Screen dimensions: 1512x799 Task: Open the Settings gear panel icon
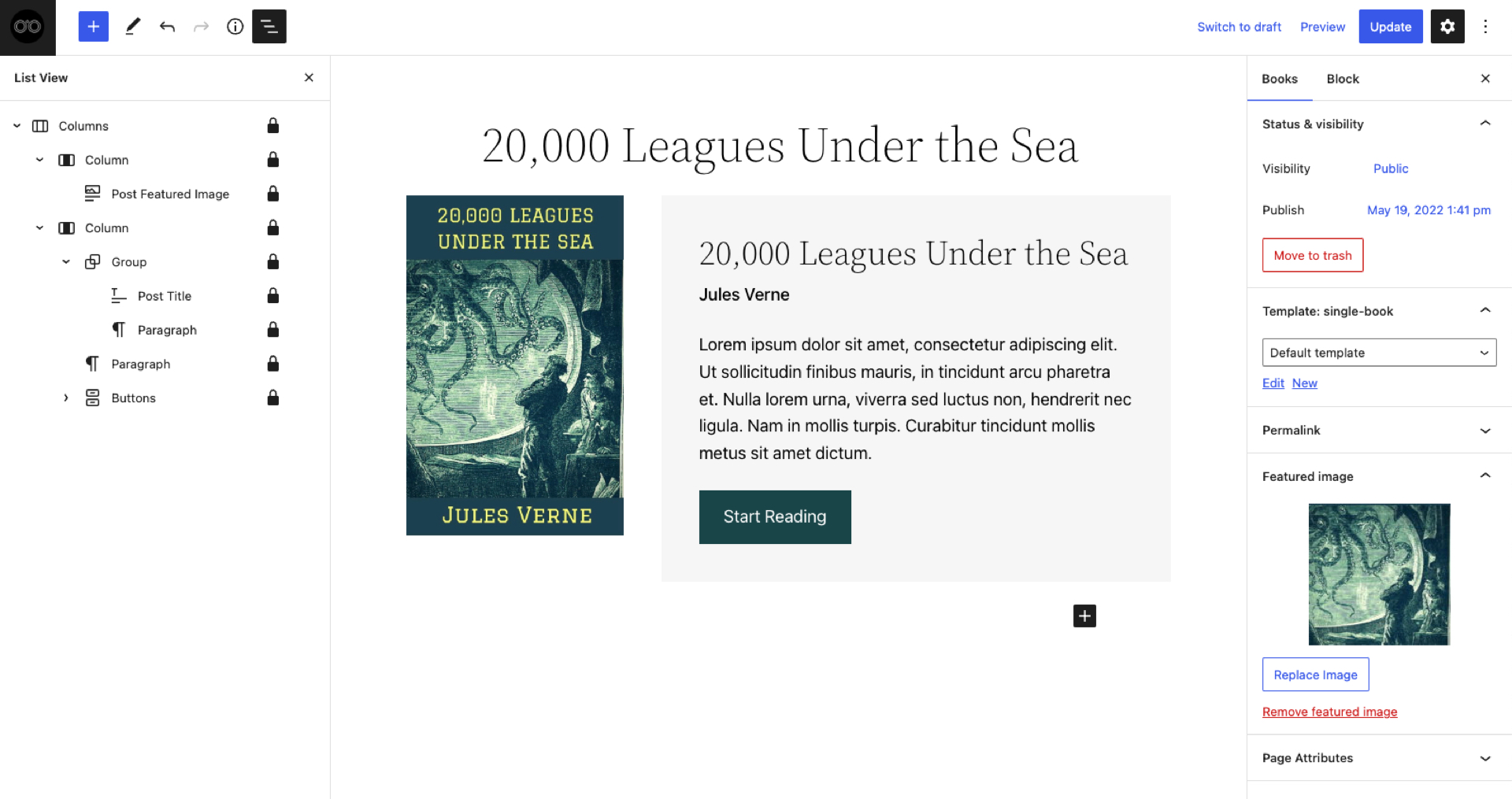click(1447, 27)
